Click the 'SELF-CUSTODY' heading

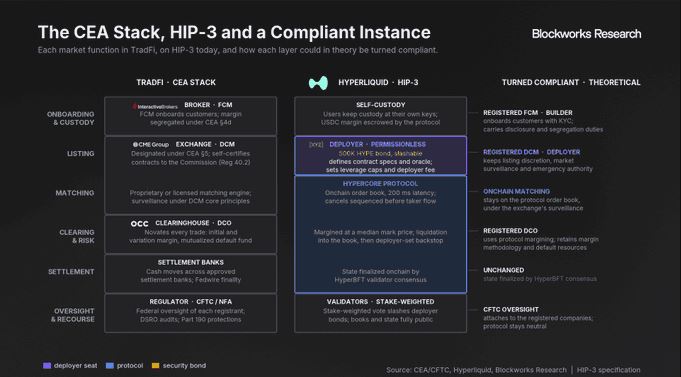point(380,105)
